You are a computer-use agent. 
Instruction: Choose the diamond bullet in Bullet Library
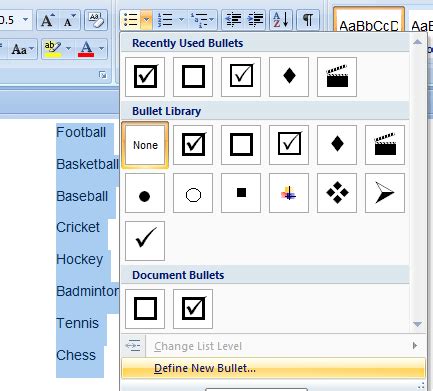tap(337, 145)
